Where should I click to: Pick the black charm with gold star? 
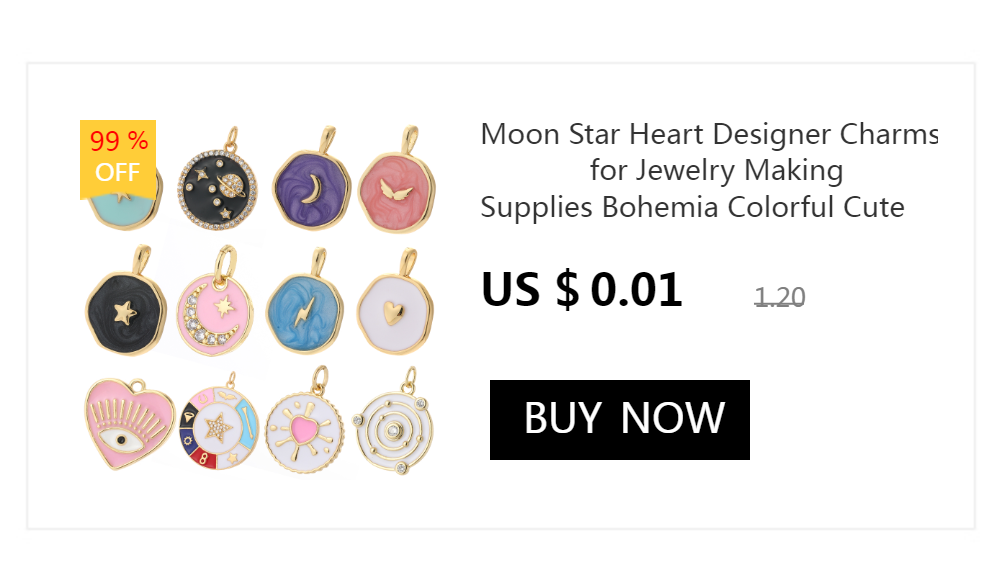[124, 311]
